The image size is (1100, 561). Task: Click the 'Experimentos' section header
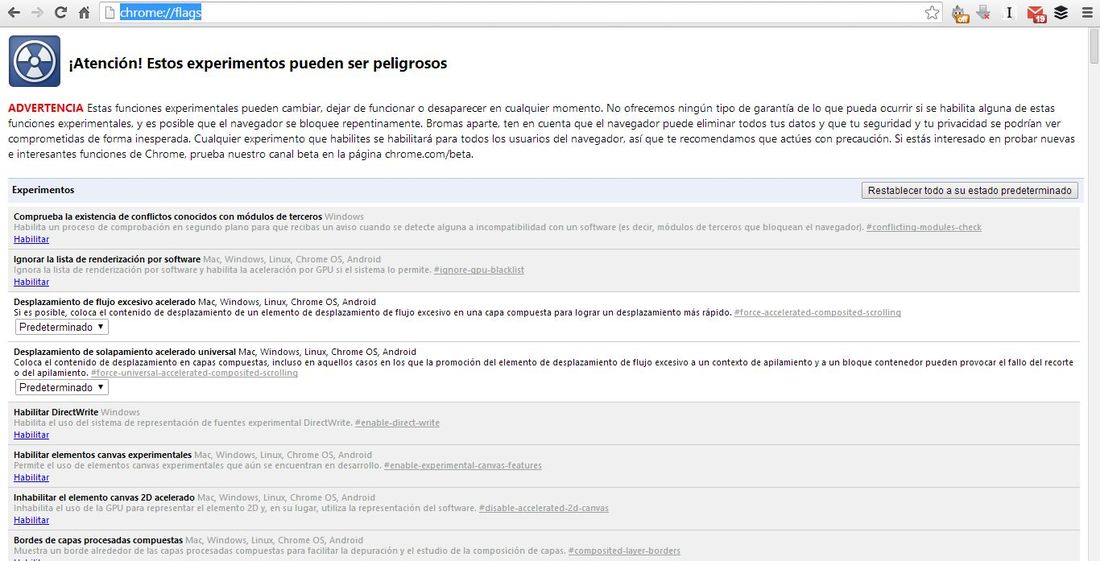pos(43,190)
